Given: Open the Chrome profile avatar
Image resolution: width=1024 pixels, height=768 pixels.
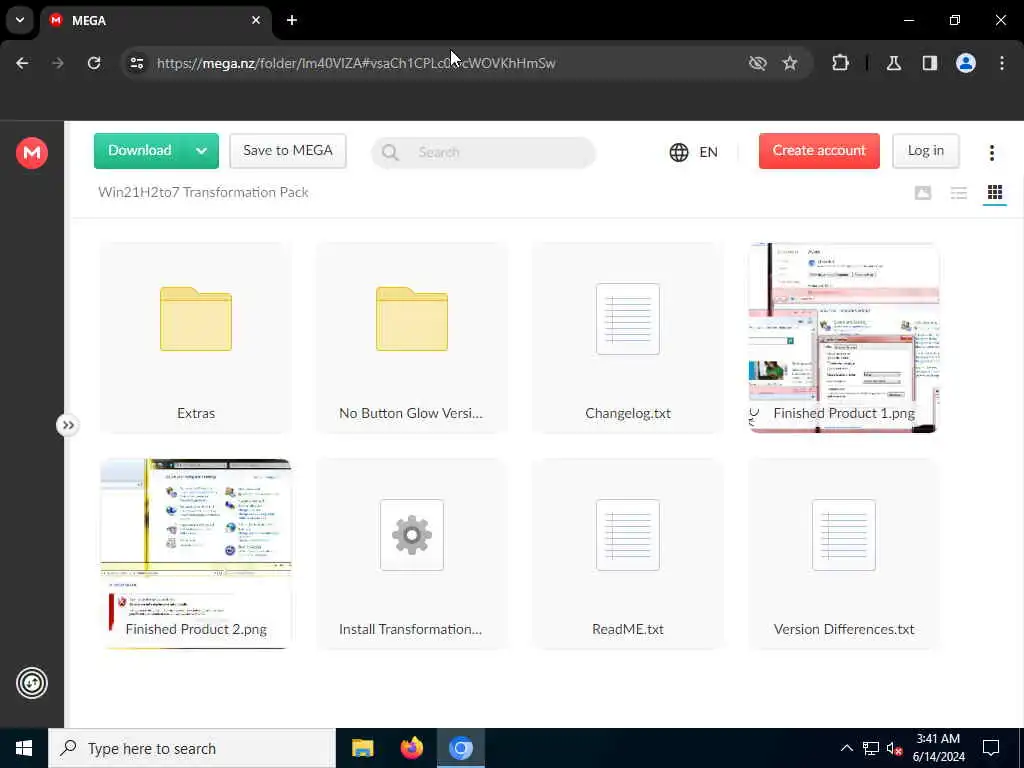Looking at the screenshot, I should click(966, 63).
